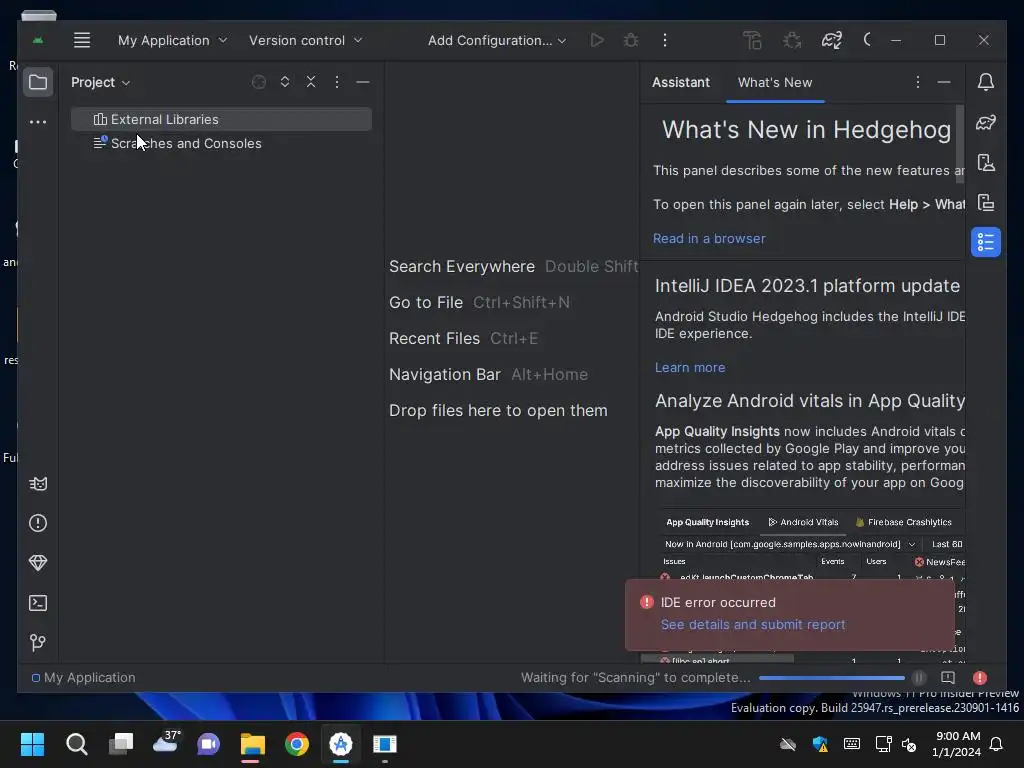Collapse all items in Project panel
Viewport: 1024px width, 768px height.
click(311, 82)
